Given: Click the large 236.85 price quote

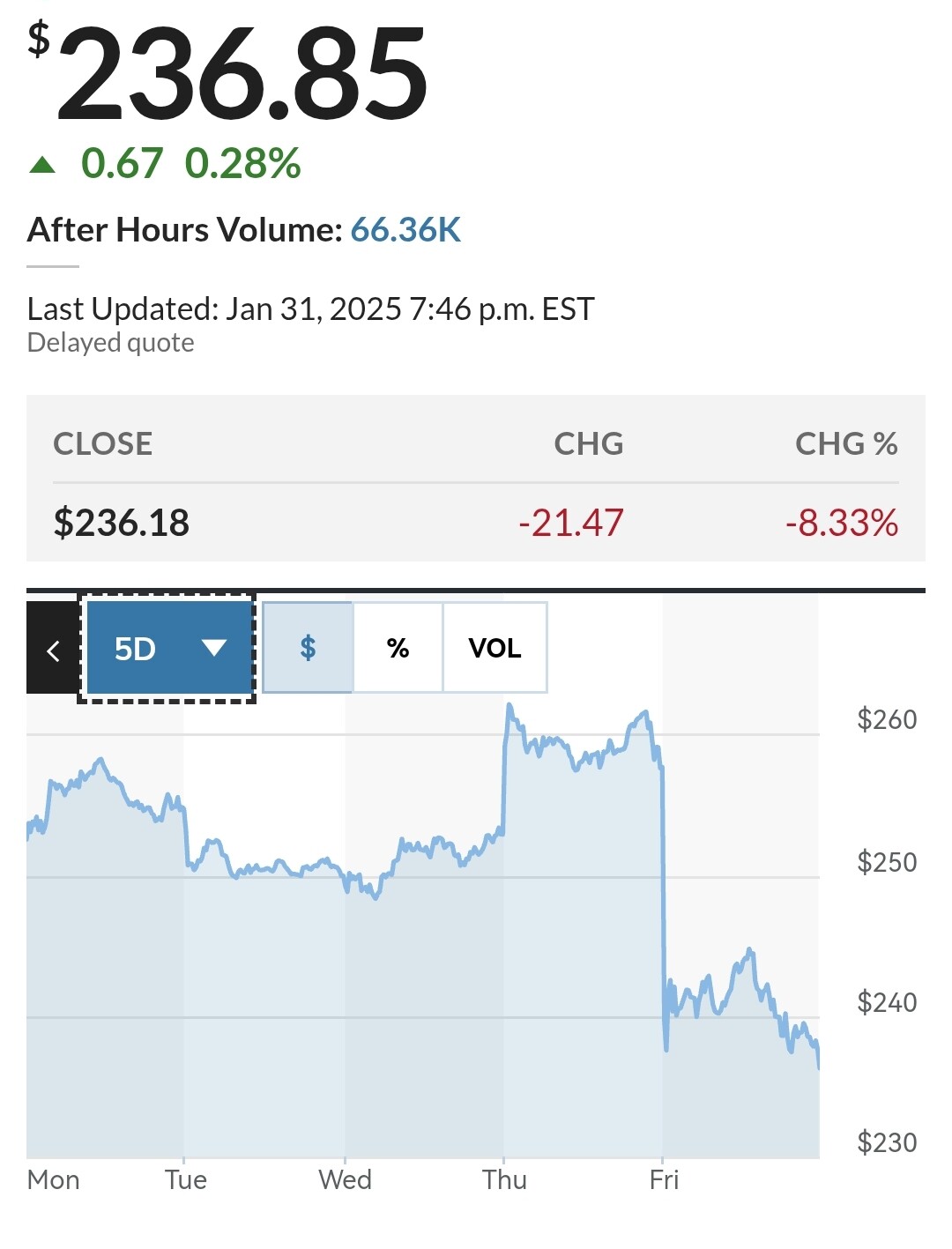Looking at the screenshot, I should coord(242,74).
